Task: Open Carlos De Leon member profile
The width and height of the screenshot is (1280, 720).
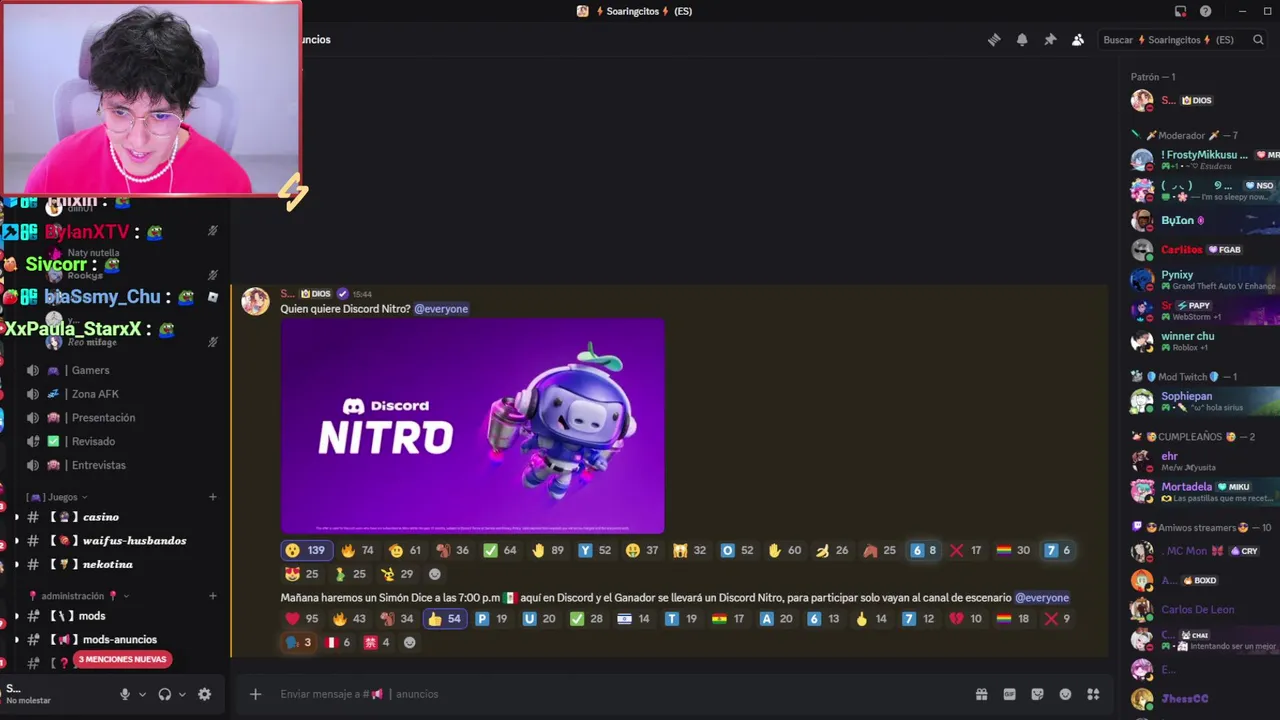Action: coord(1204,609)
